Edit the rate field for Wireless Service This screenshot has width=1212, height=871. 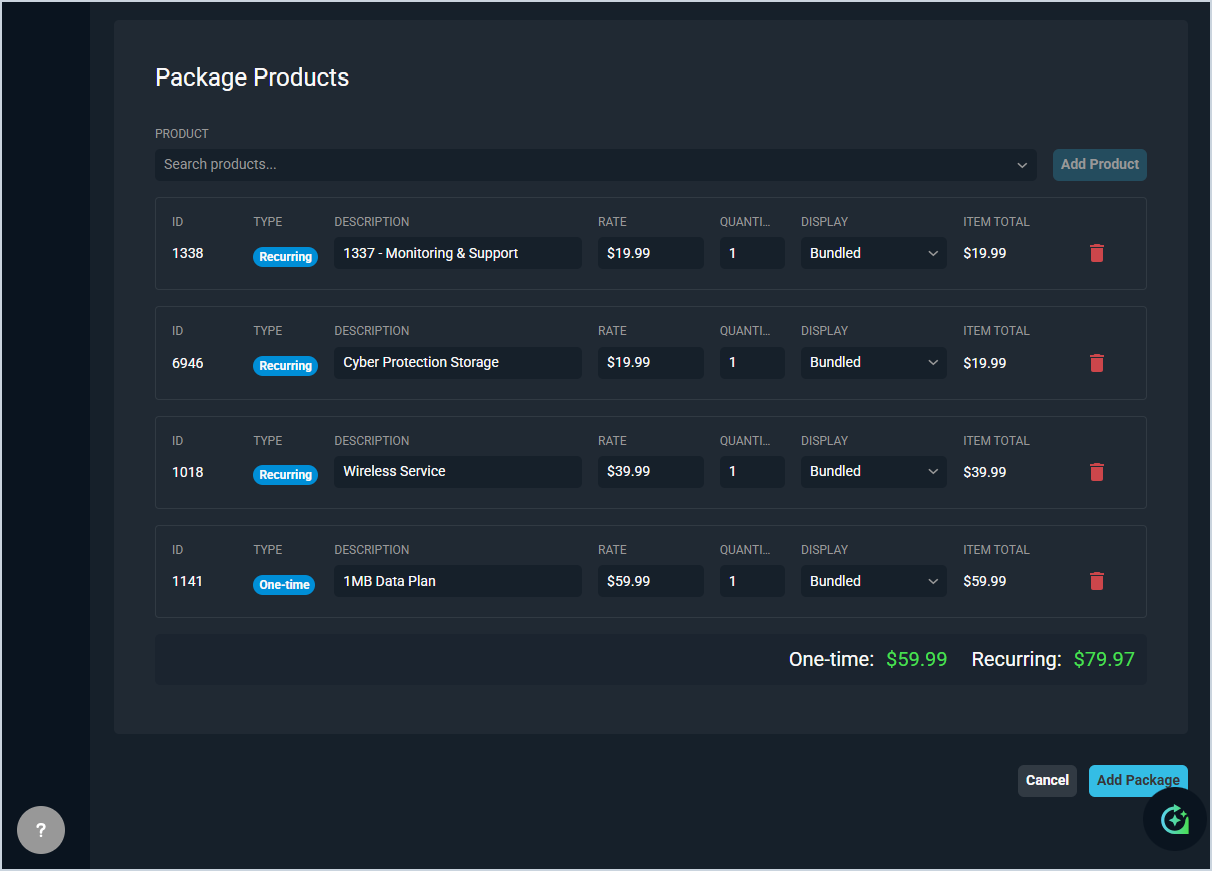click(650, 472)
